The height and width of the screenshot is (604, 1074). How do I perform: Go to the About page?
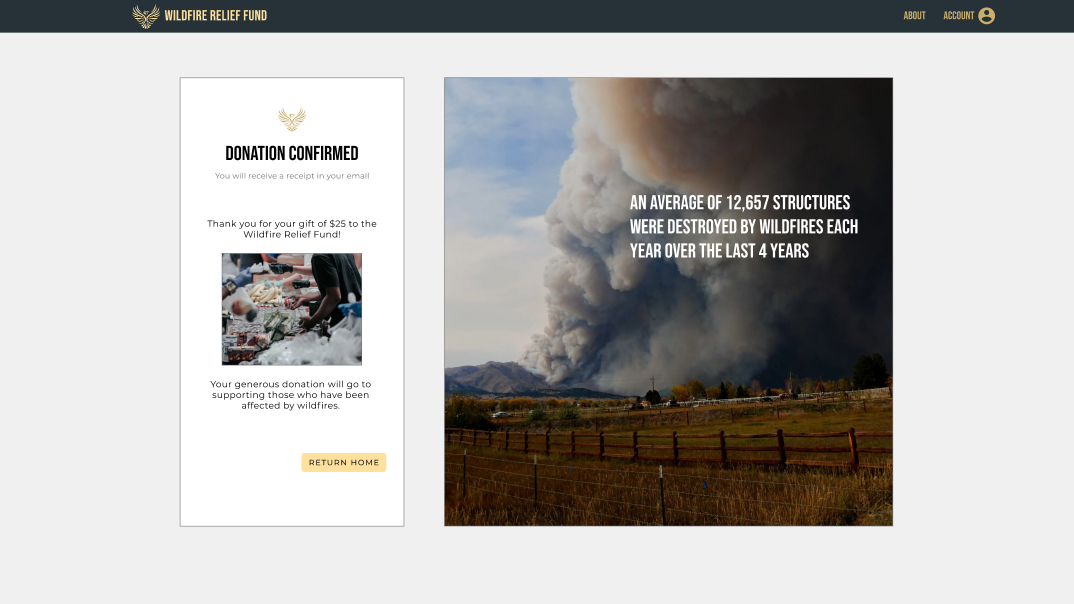[x=914, y=16]
